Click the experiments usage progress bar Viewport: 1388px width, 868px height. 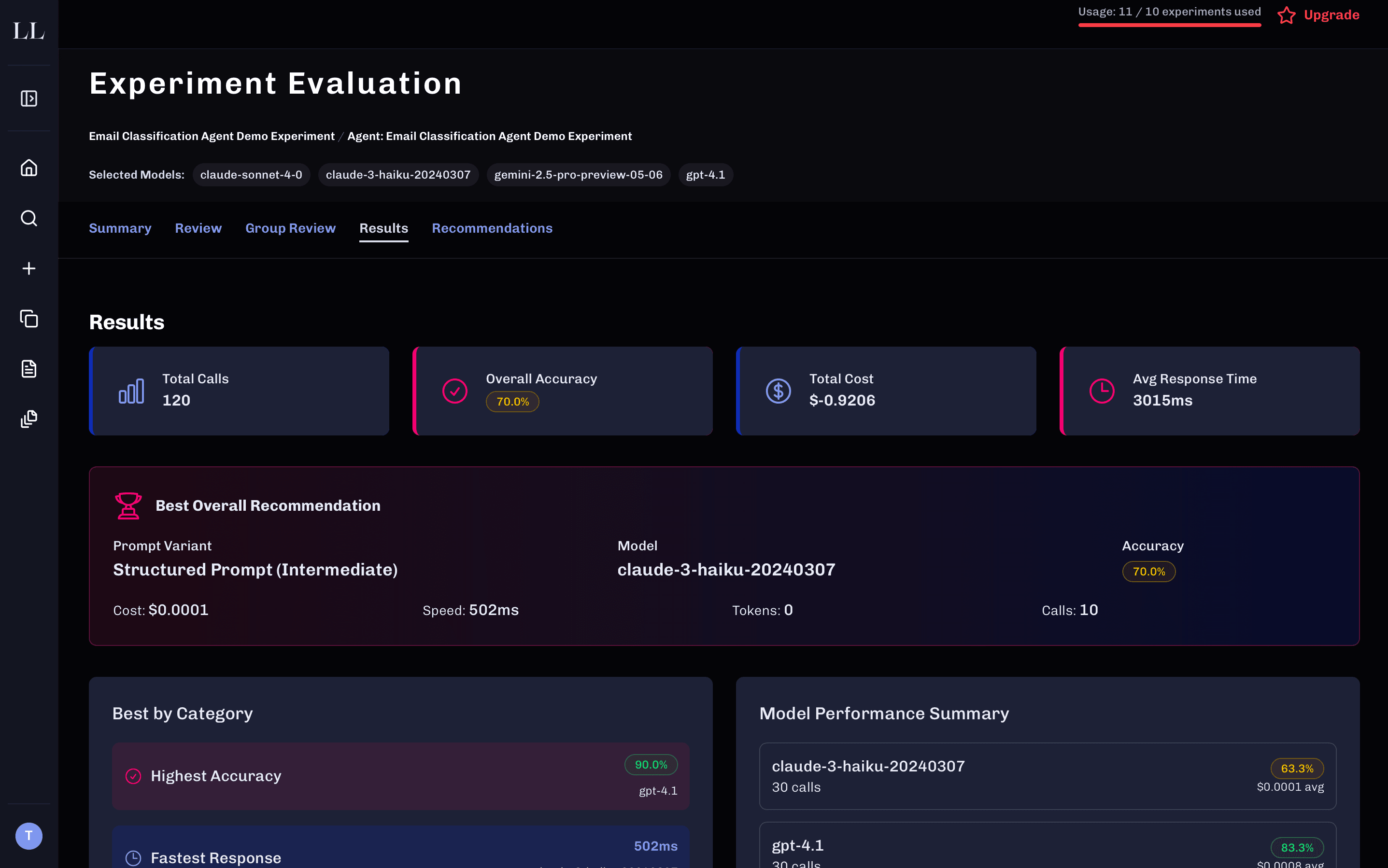point(1169,25)
